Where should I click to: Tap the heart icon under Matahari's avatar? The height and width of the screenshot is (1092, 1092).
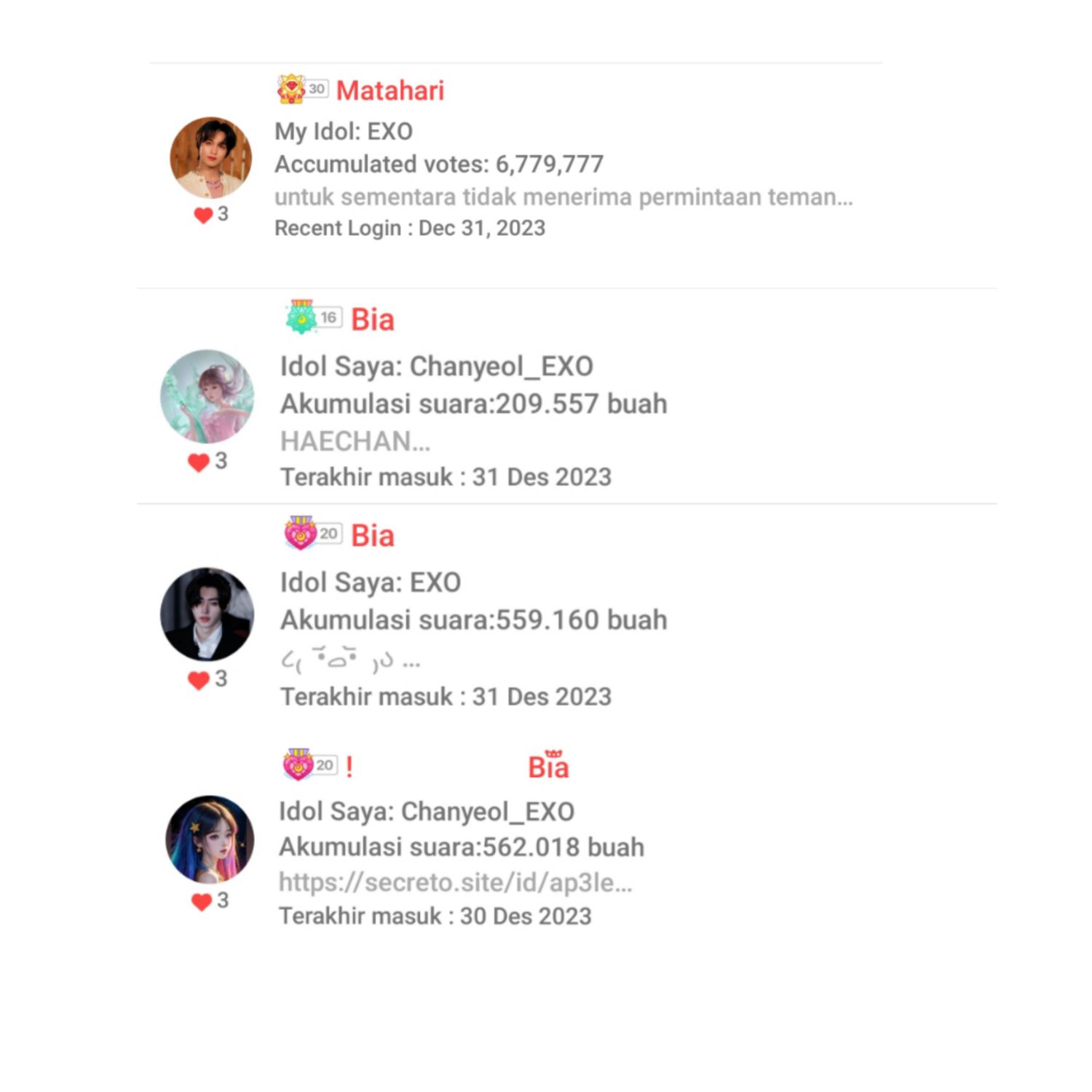[203, 215]
